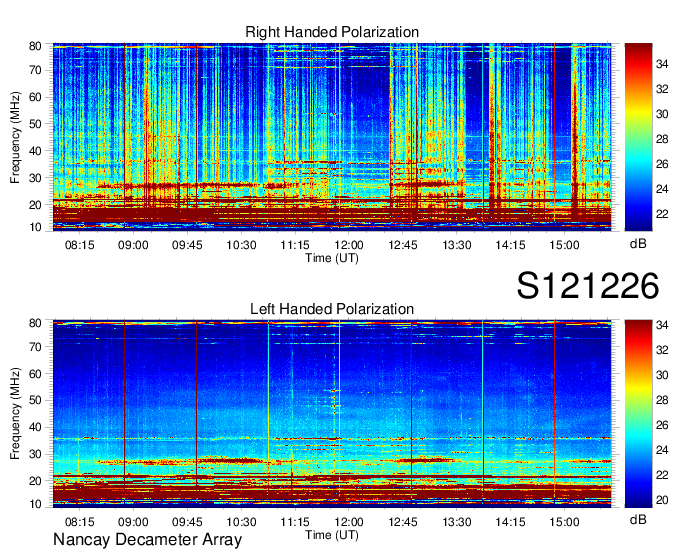Click the 09:45 time tick under Left Handed plot
Screen dimensions: 680x552
(187, 522)
